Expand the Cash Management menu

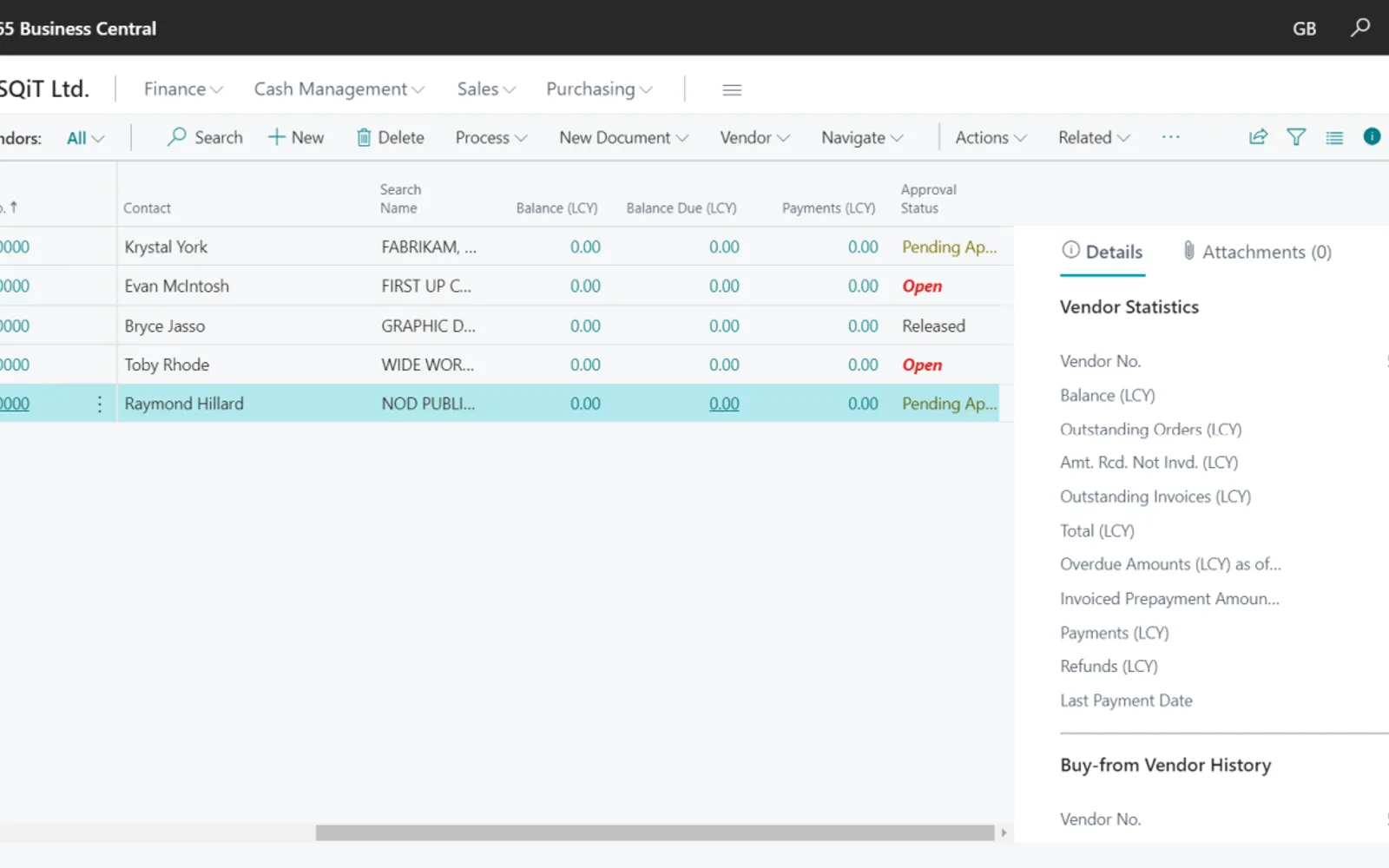(339, 89)
